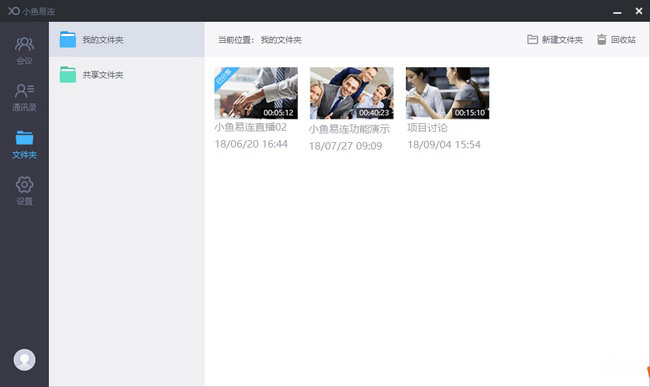Viewport: 650px width, 387px height.
Task: Click the 新建文件夹 folder icon
Action: (x=532, y=40)
